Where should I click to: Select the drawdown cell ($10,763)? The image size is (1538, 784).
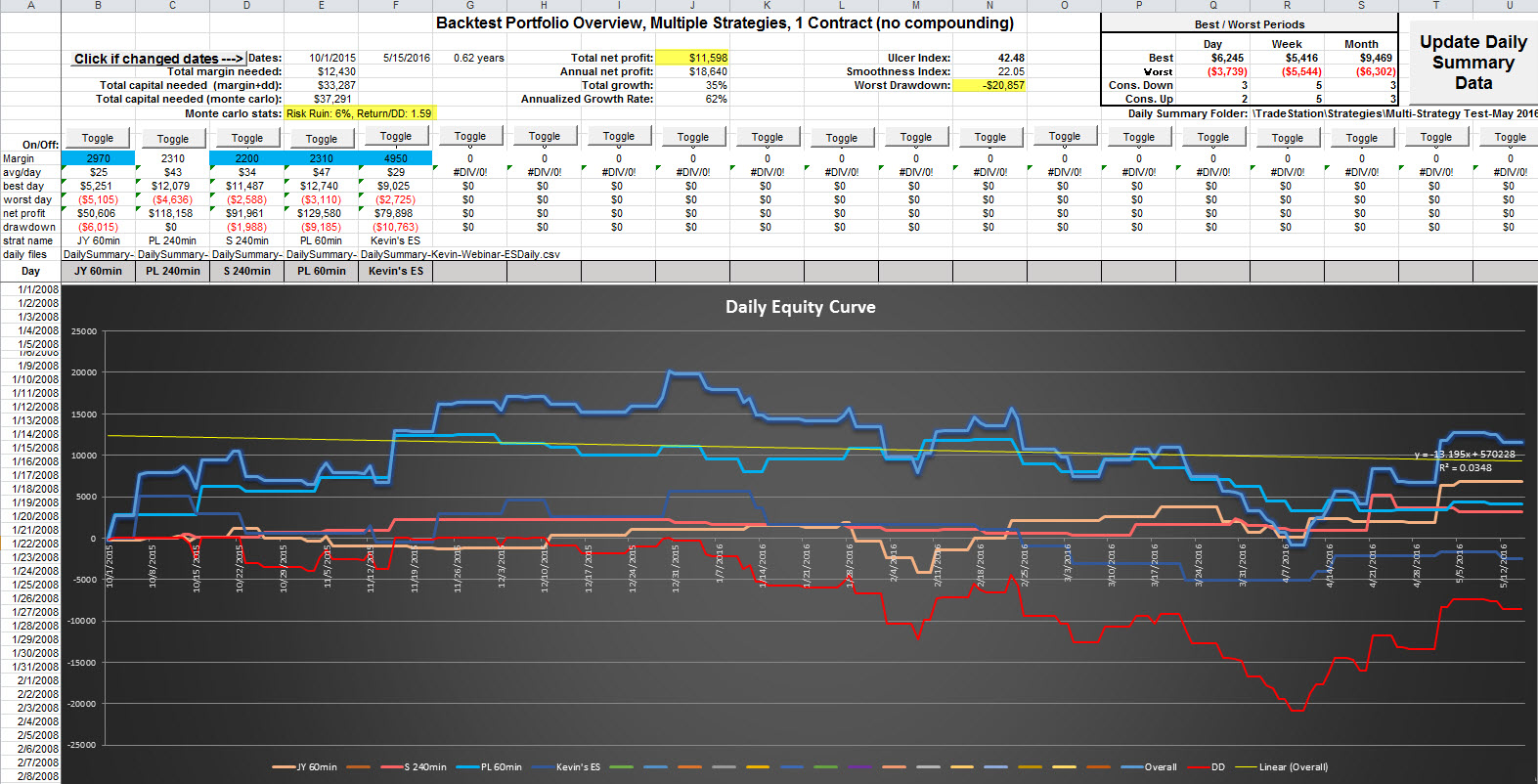(395, 227)
